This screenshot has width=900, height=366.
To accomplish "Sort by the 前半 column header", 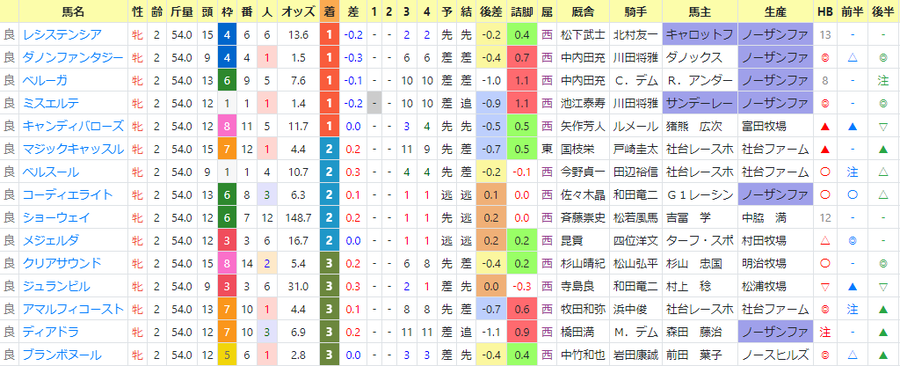I will click(x=852, y=11).
